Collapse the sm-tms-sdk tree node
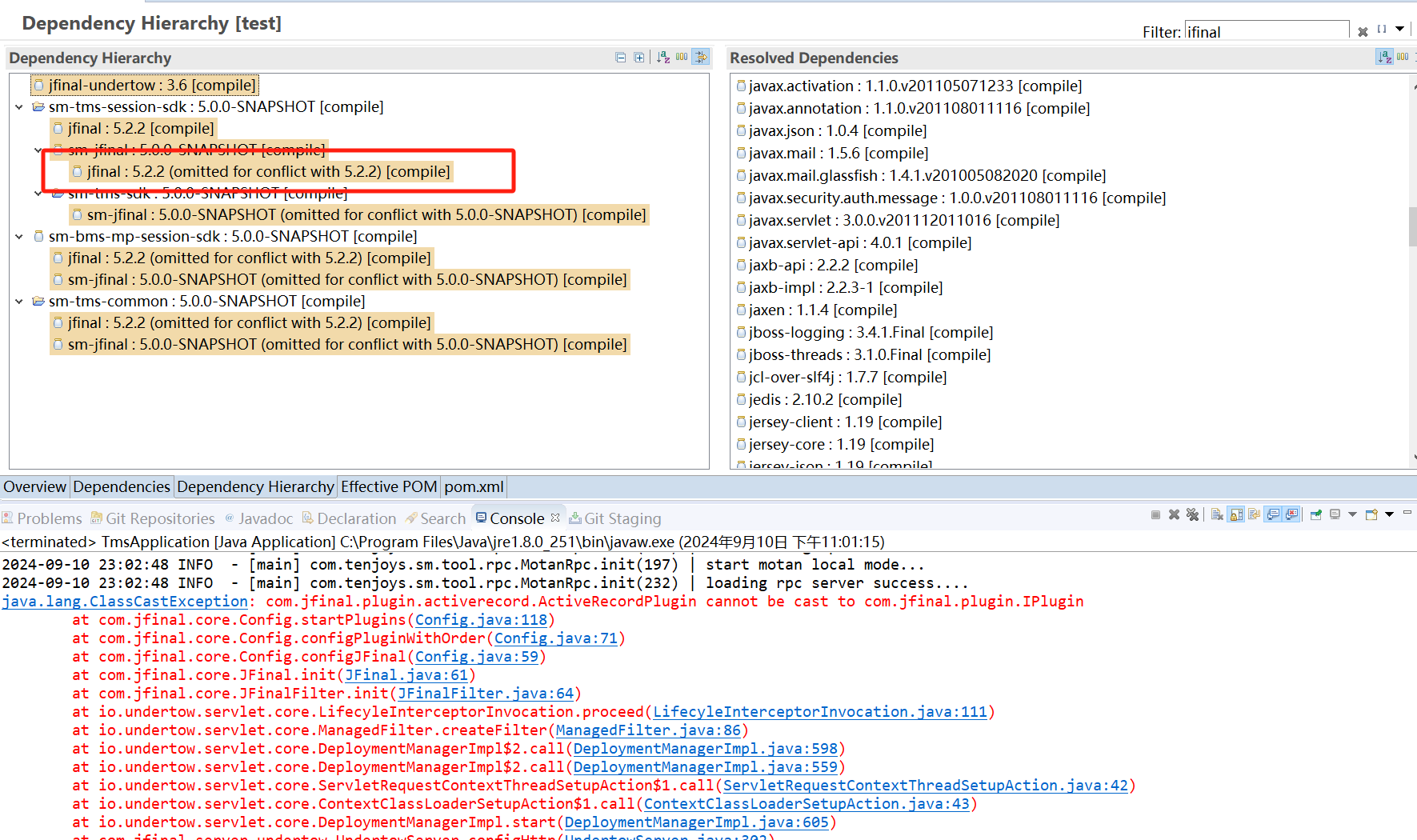 coord(38,193)
